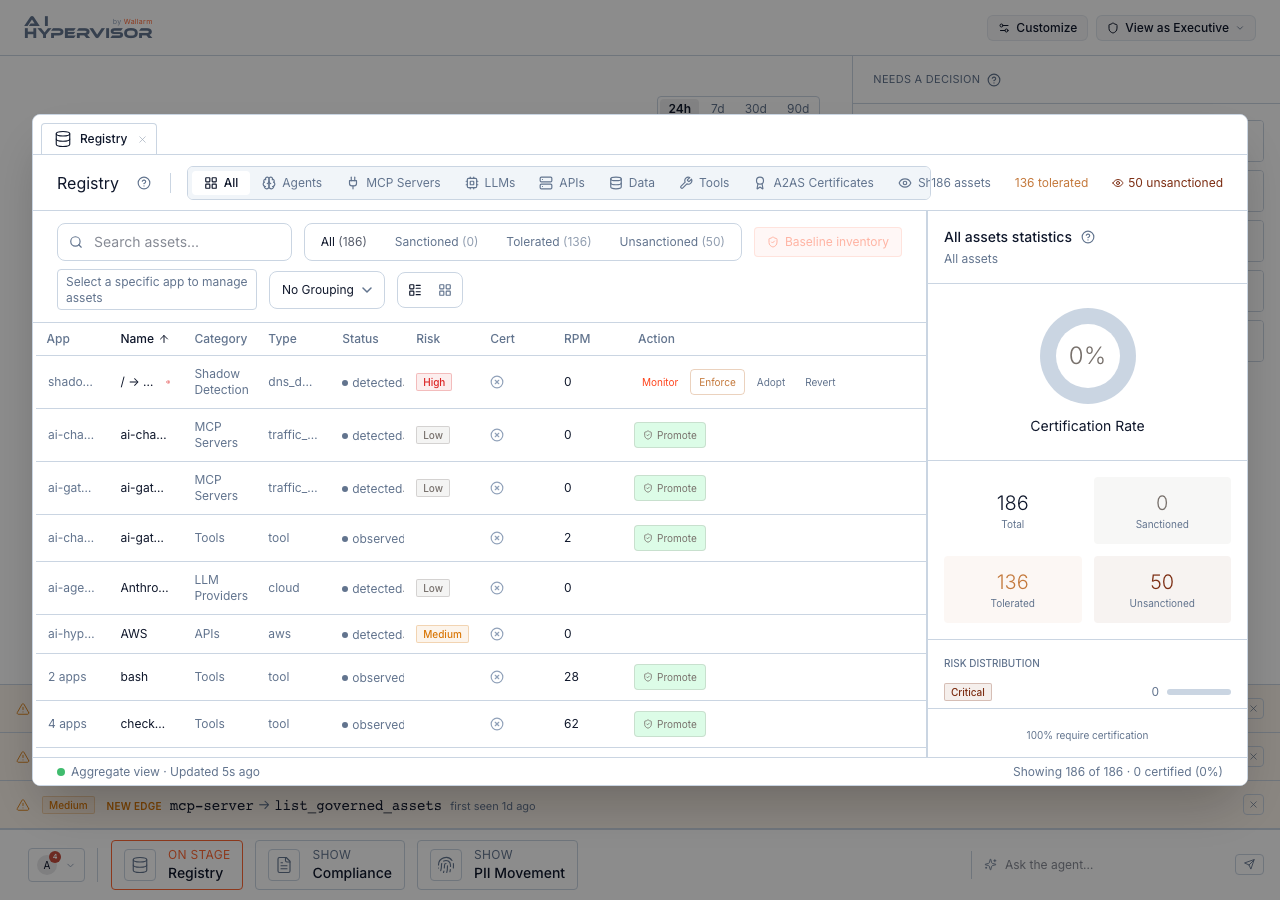Click the cert status icon for AWS row
Viewport: 1280px width, 900px height.
point(497,634)
